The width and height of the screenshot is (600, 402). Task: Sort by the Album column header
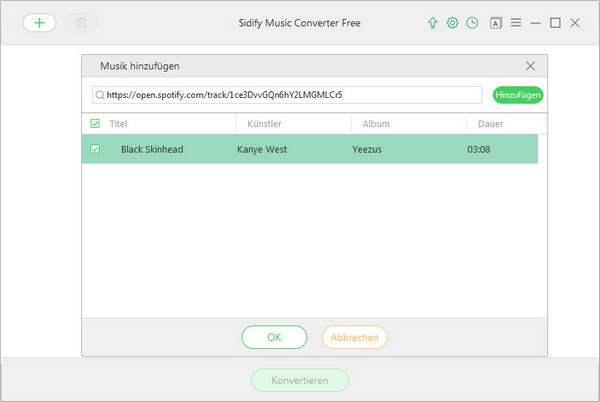point(376,124)
